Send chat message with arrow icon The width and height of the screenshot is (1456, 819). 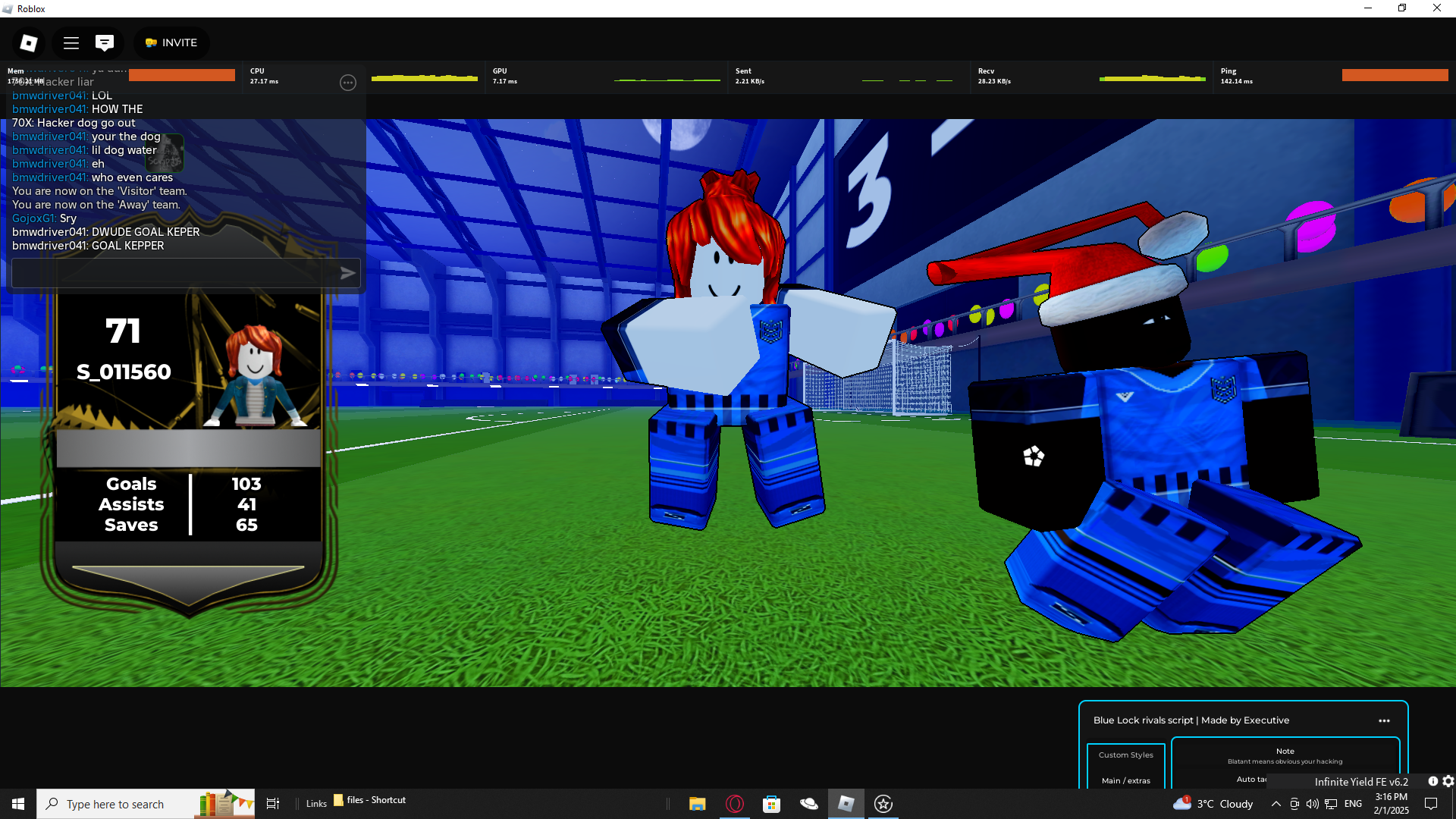click(347, 273)
